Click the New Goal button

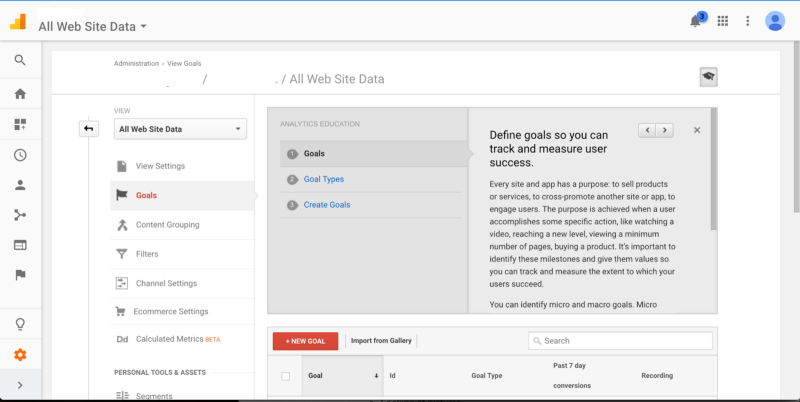[305, 341]
